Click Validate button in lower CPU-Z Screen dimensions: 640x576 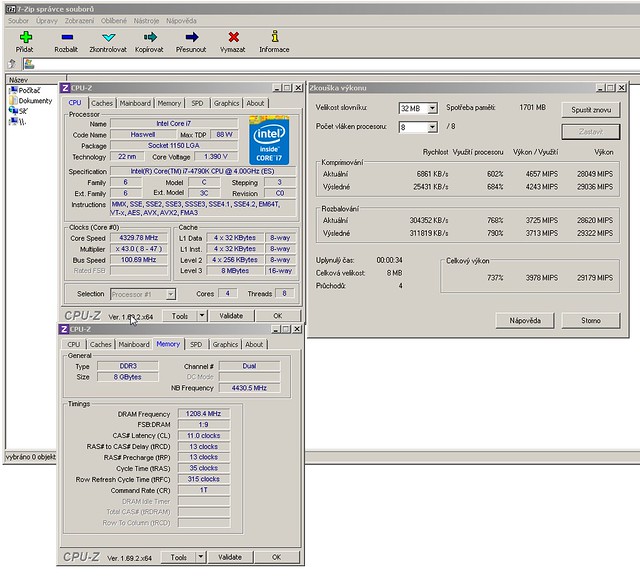230,557
